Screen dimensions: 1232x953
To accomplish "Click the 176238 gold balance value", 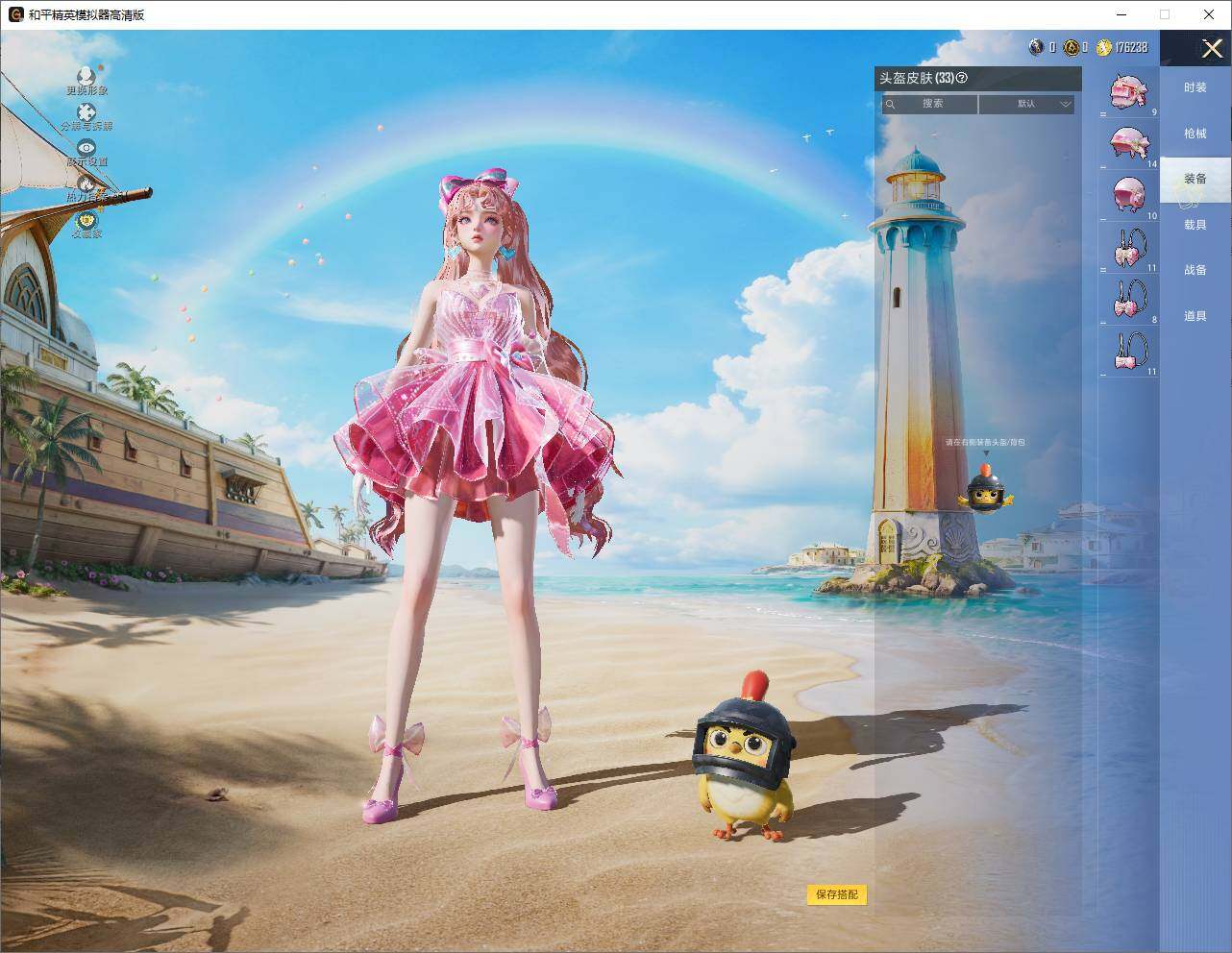I will point(1131,47).
